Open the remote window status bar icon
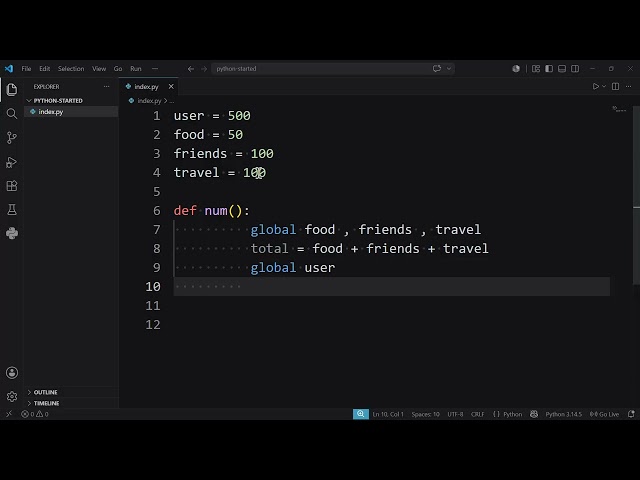The image size is (640, 480). (x=9, y=414)
